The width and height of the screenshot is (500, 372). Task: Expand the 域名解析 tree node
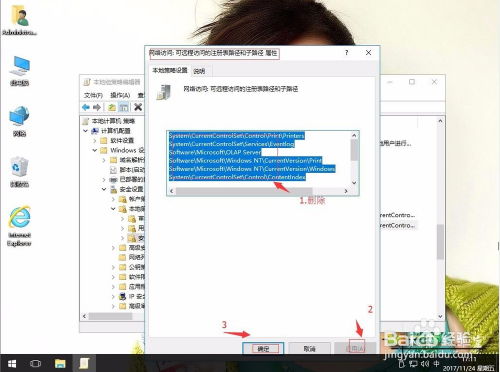coord(104,160)
